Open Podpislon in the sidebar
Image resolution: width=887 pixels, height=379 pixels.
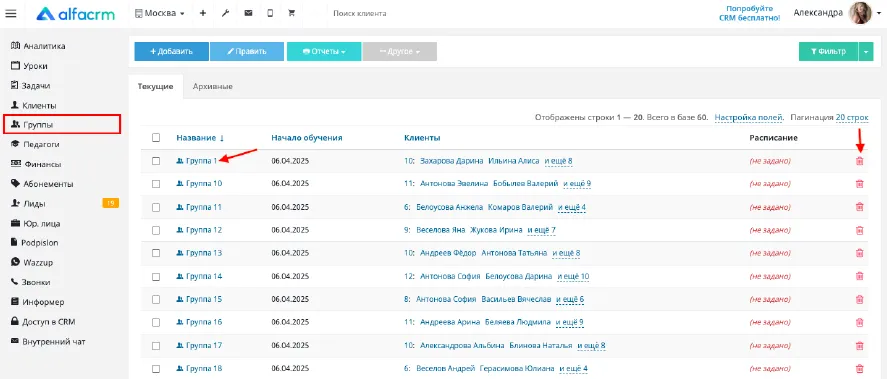[x=35, y=243]
